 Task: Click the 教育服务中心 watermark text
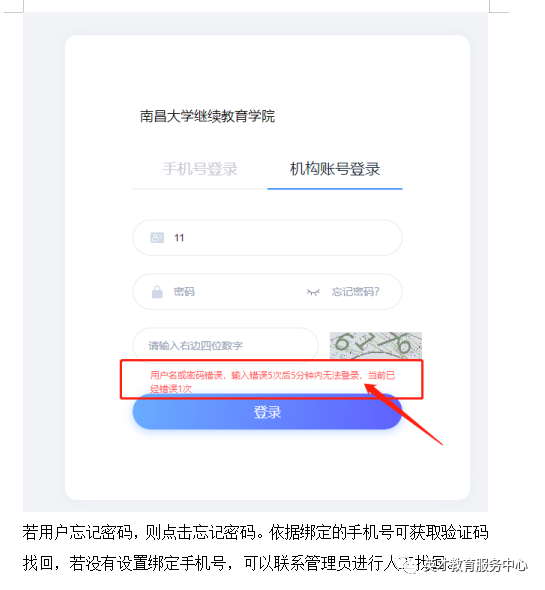486,565
